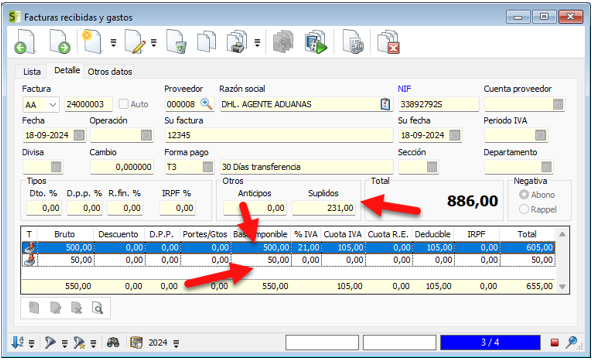Print documents with the printer icon

click(237, 42)
